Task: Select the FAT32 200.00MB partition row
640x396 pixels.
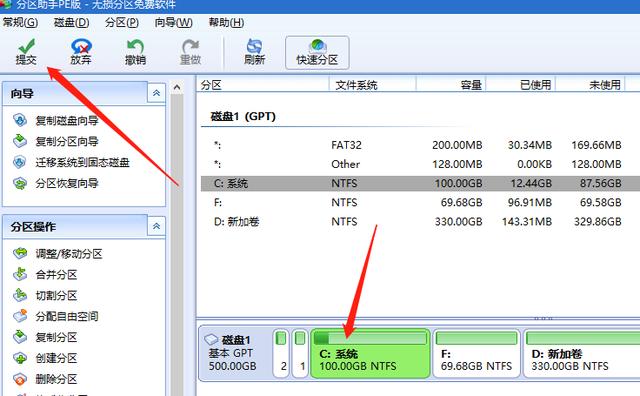Action: 420,145
